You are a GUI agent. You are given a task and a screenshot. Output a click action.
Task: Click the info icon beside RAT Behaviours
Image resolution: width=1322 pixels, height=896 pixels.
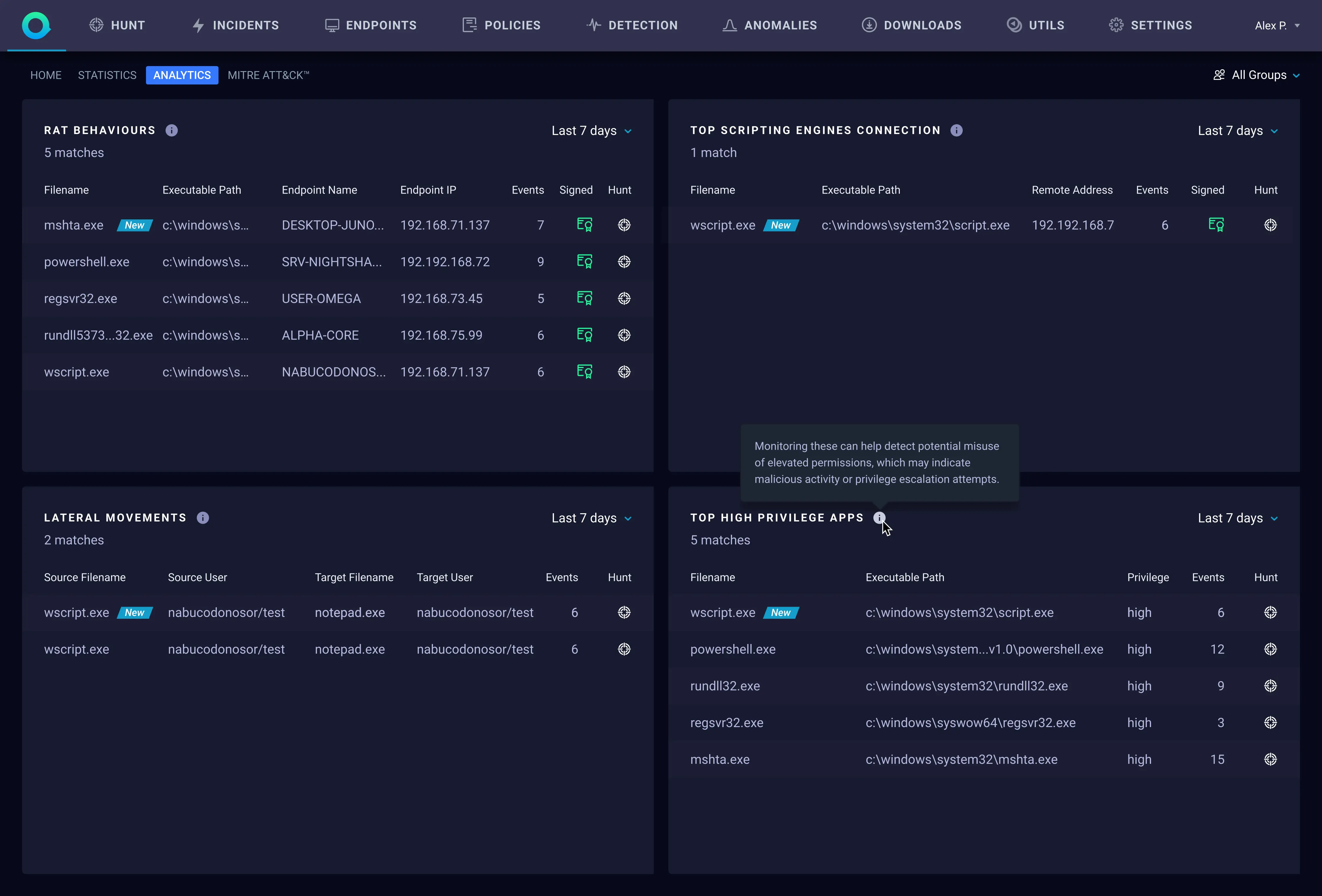tap(172, 130)
